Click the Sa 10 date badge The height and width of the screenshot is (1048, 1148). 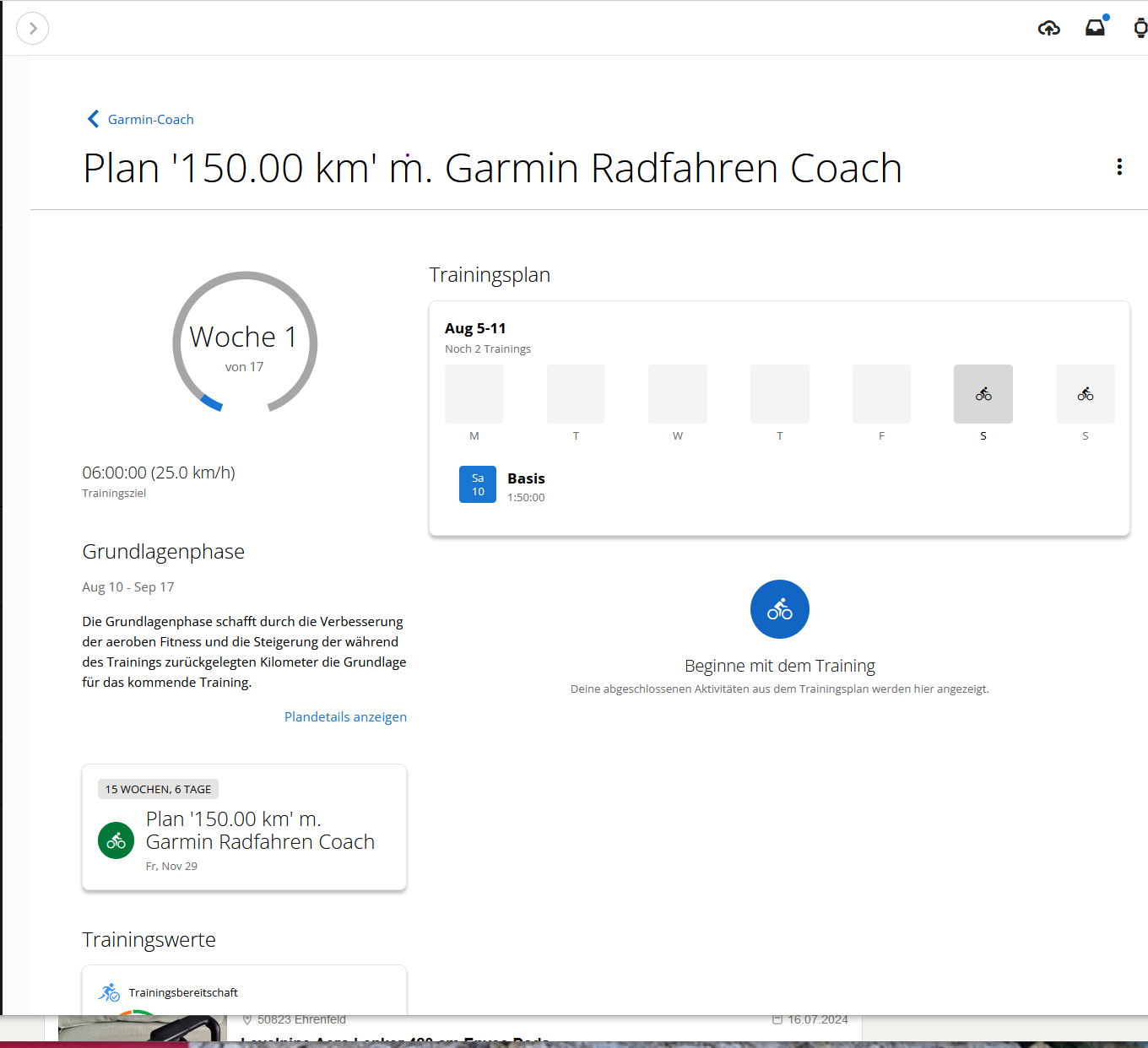pyautogui.click(x=478, y=484)
